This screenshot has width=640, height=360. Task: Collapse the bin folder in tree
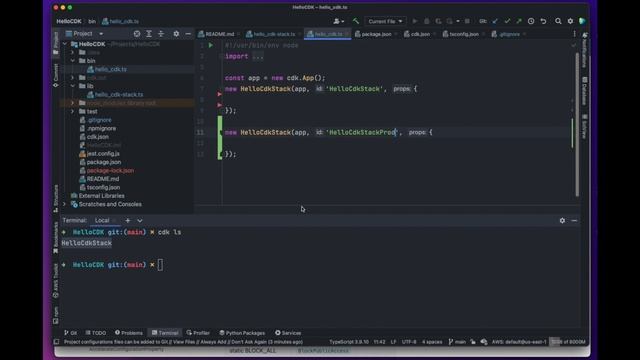tap(73, 61)
